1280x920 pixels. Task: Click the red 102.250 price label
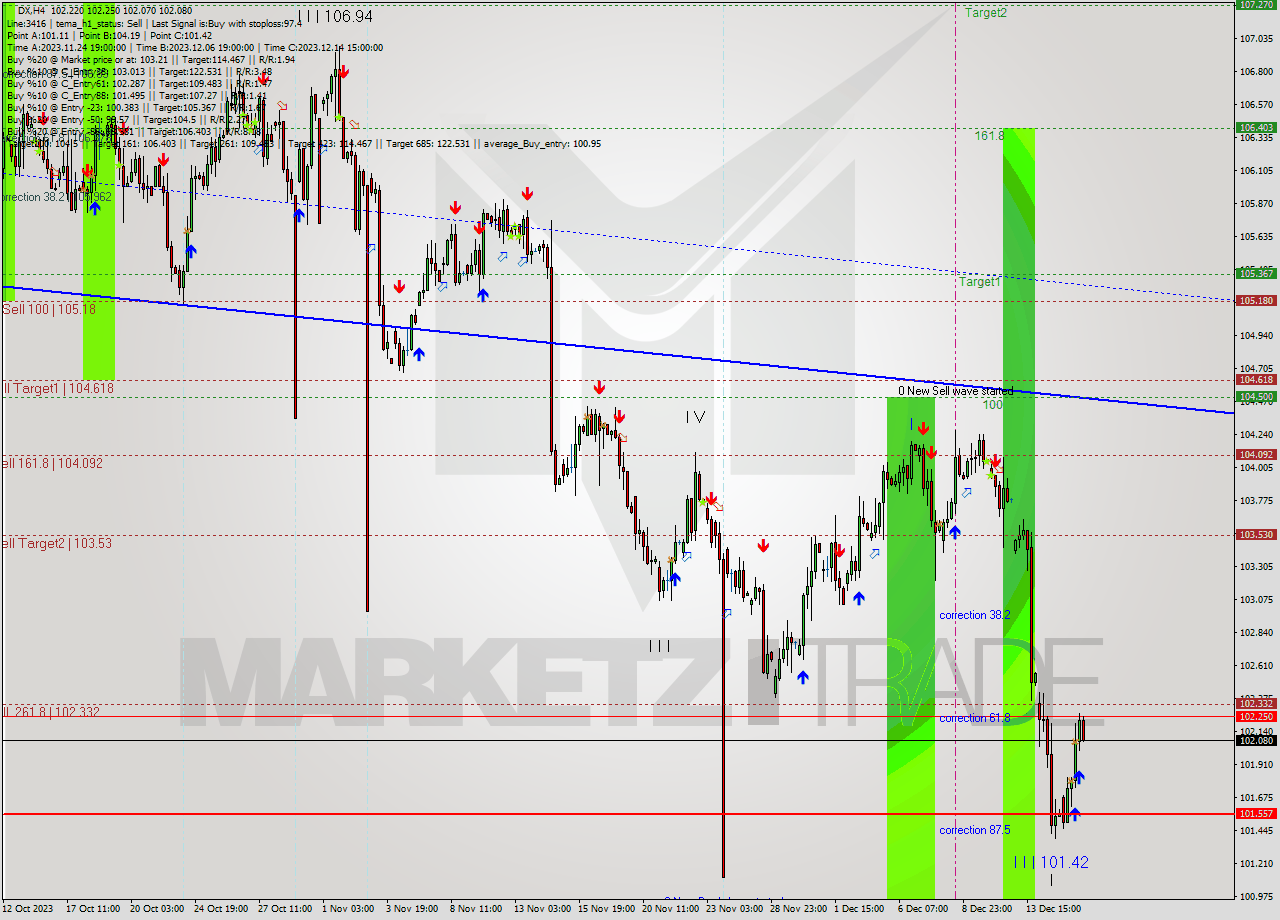[1257, 716]
